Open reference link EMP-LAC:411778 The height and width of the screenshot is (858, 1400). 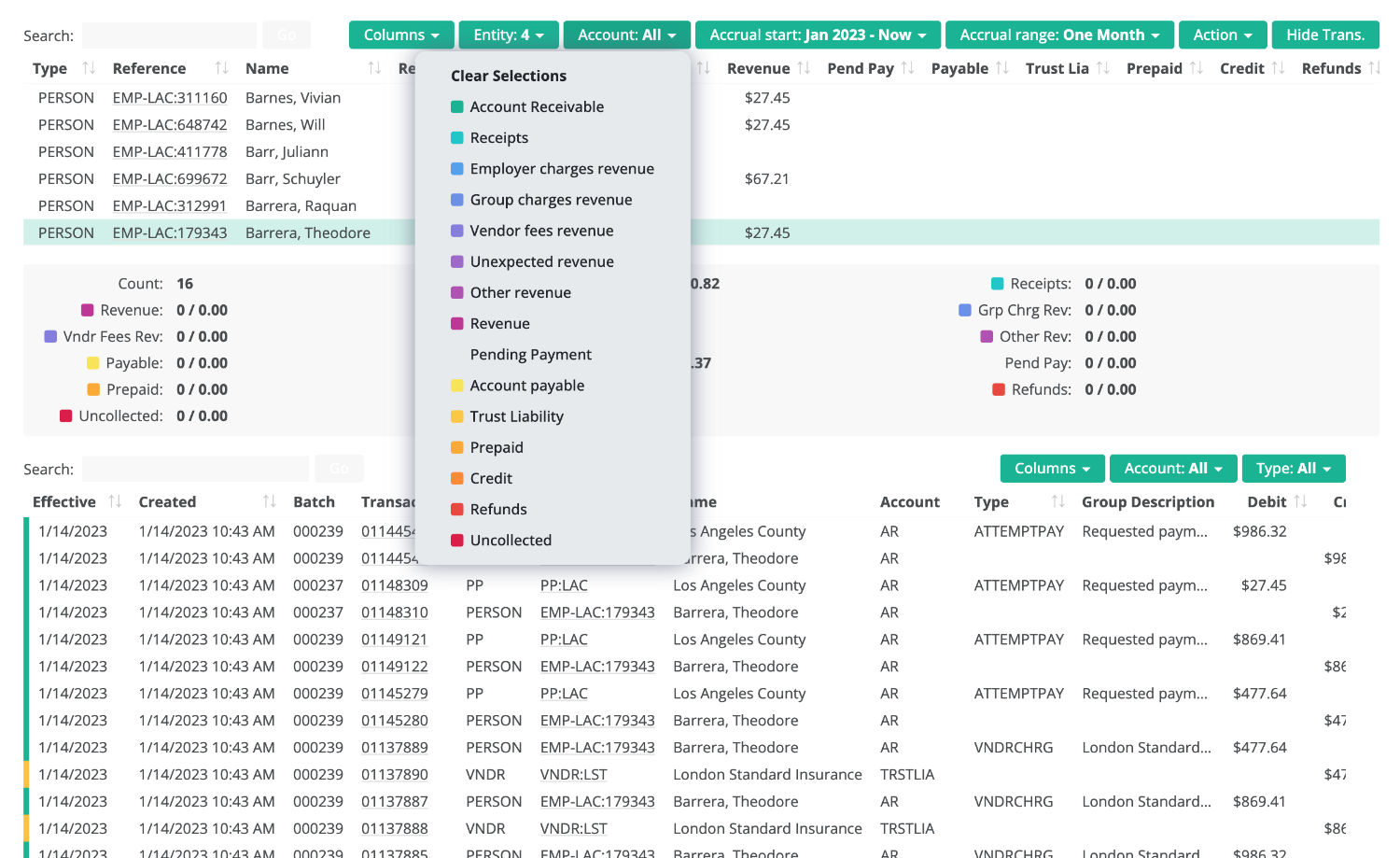tap(170, 151)
